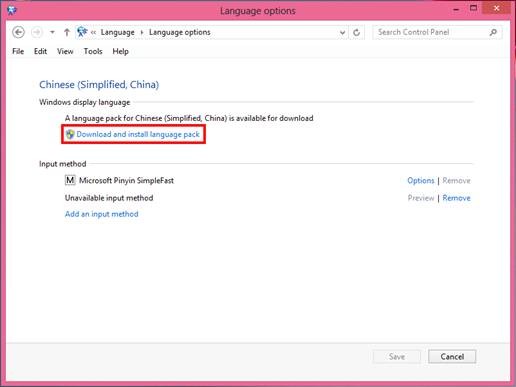Click the shield icon beside Download link

70,134
